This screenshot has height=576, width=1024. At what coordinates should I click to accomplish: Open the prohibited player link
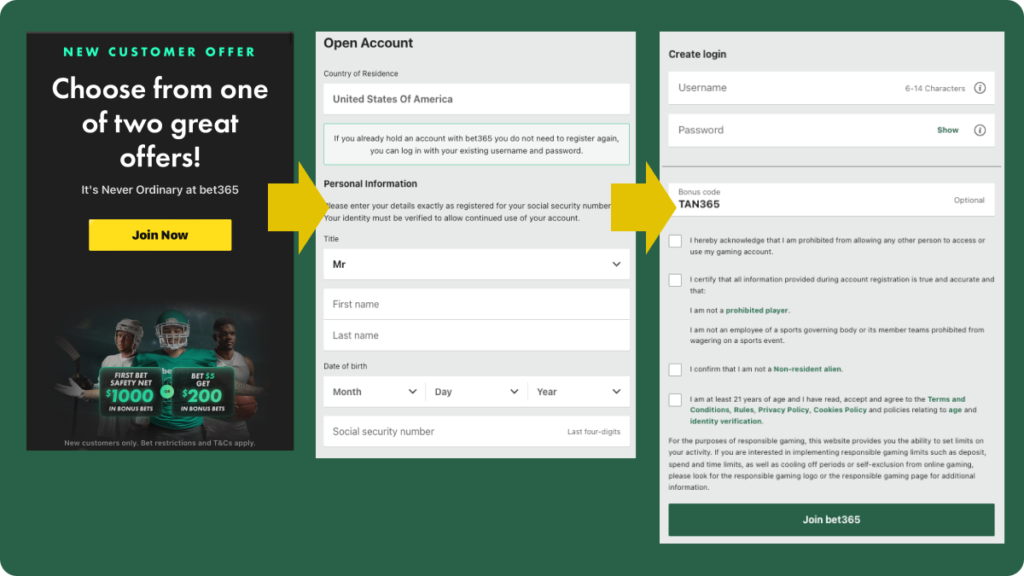tap(756, 310)
